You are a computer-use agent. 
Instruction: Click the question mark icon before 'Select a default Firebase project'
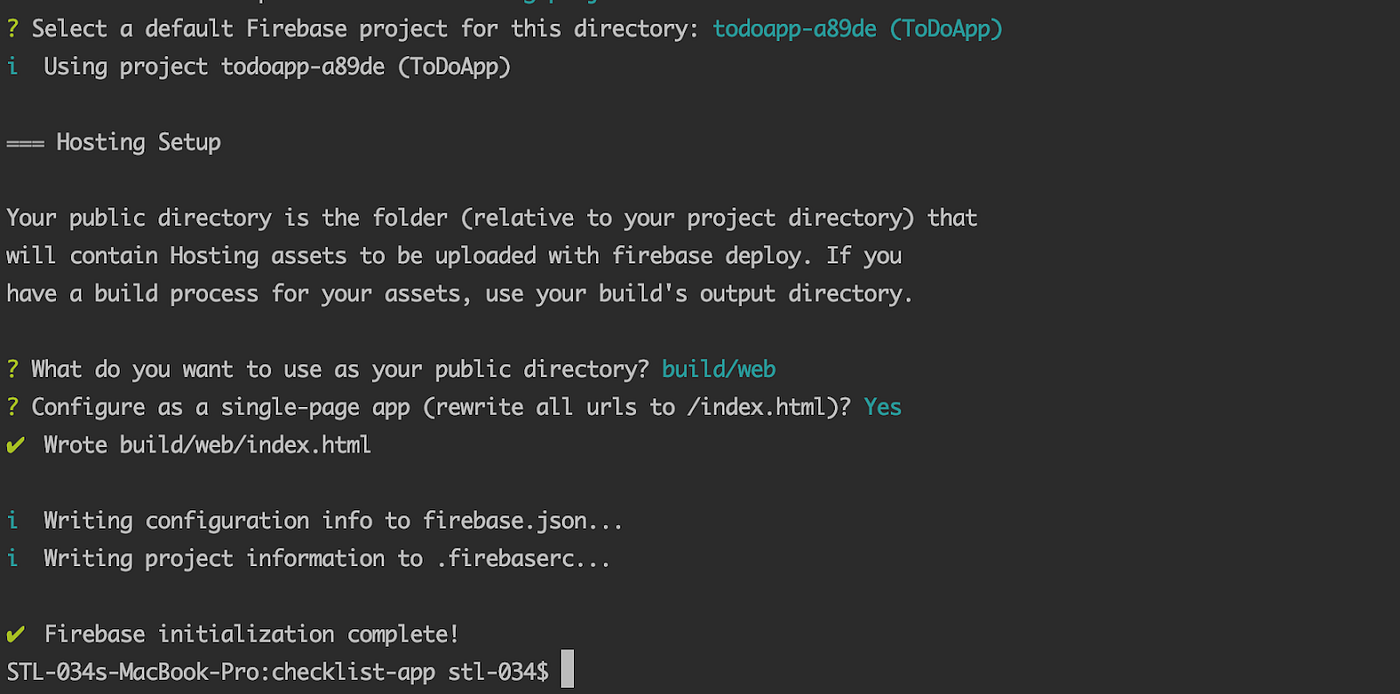pyautogui.click(x=12, y=29)
